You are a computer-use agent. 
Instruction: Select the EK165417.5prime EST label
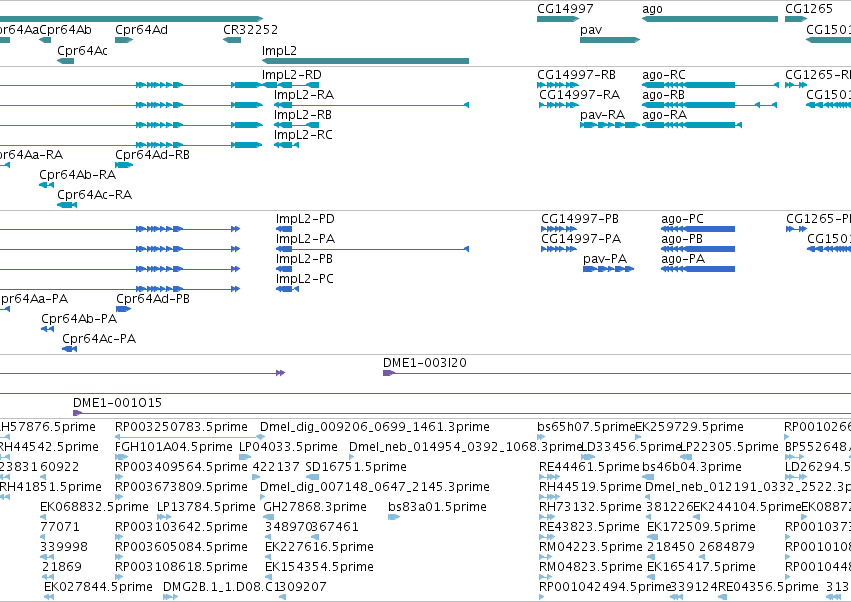tap(701, 567)
